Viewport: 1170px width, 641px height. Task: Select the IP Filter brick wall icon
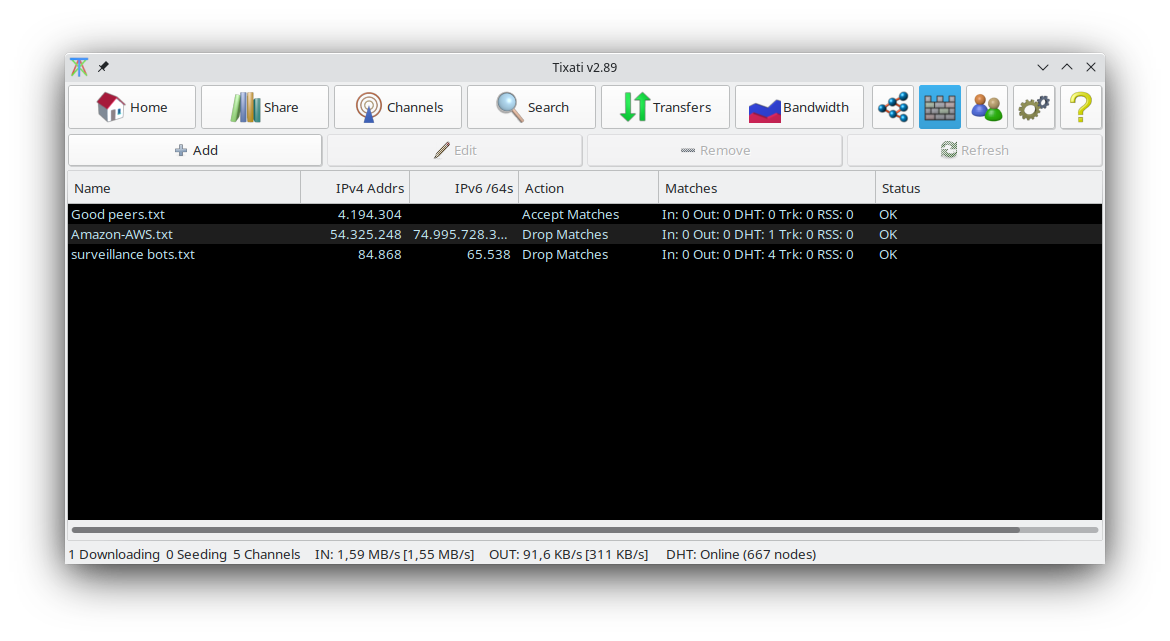[x=939, y=106]
